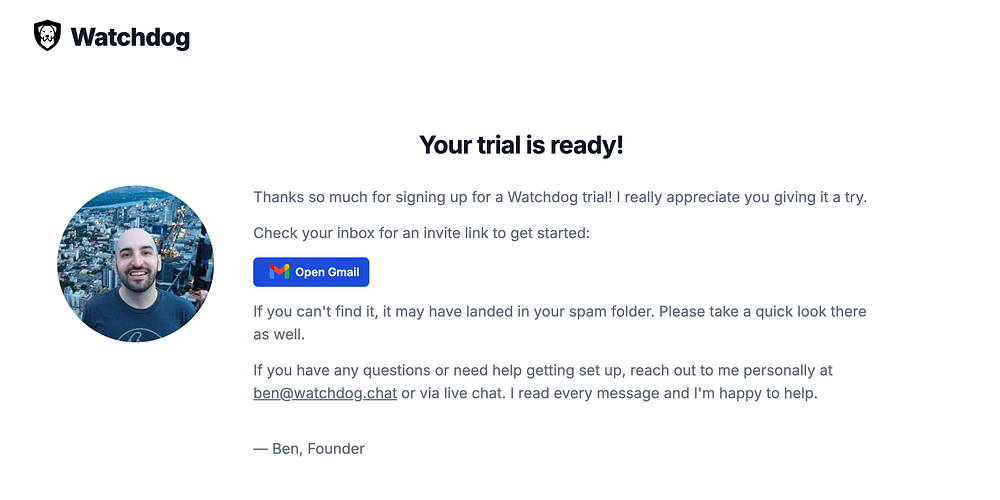This screenshot has width=1000, height=500.
Task: Select the founder's circular profile photo
Action: click(x=135, y=264)
